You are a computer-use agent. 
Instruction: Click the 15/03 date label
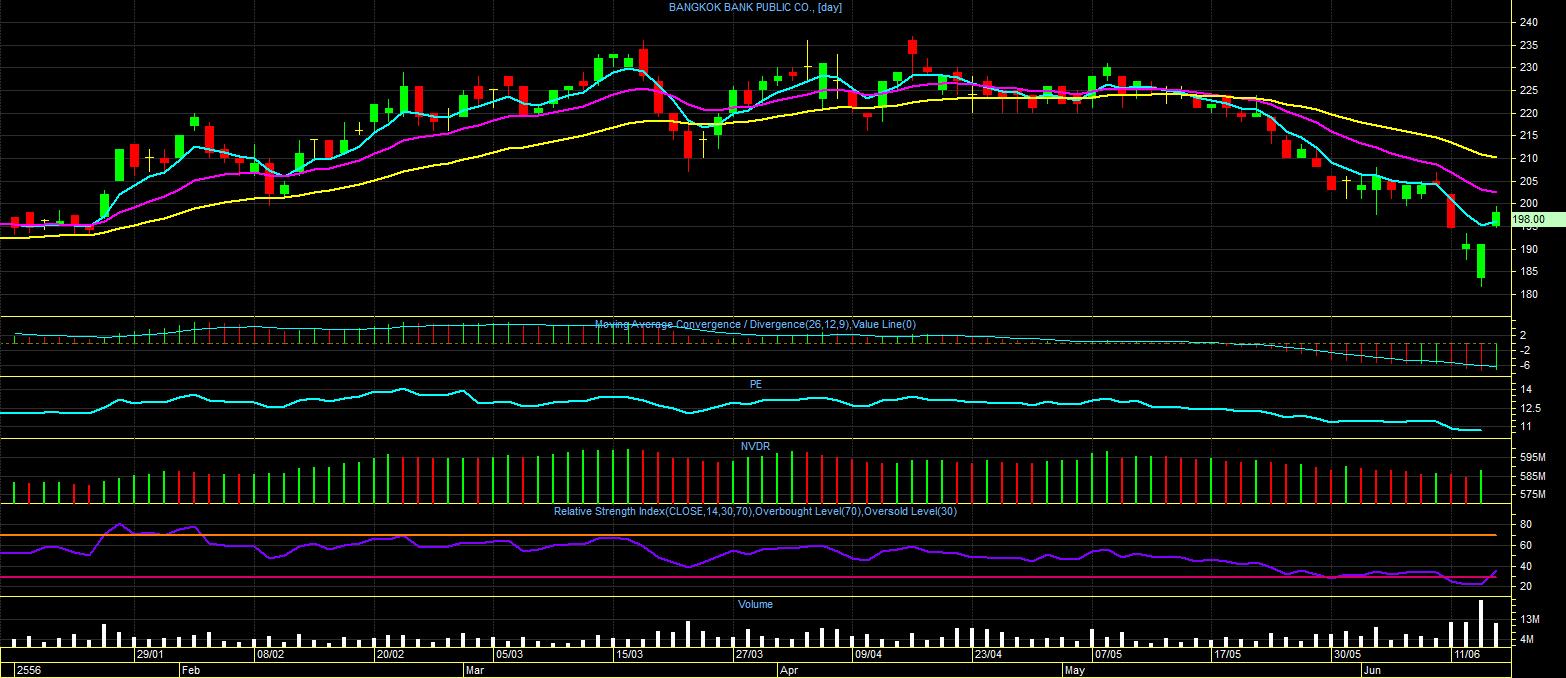pyautogui.click(x=629, y=654)
